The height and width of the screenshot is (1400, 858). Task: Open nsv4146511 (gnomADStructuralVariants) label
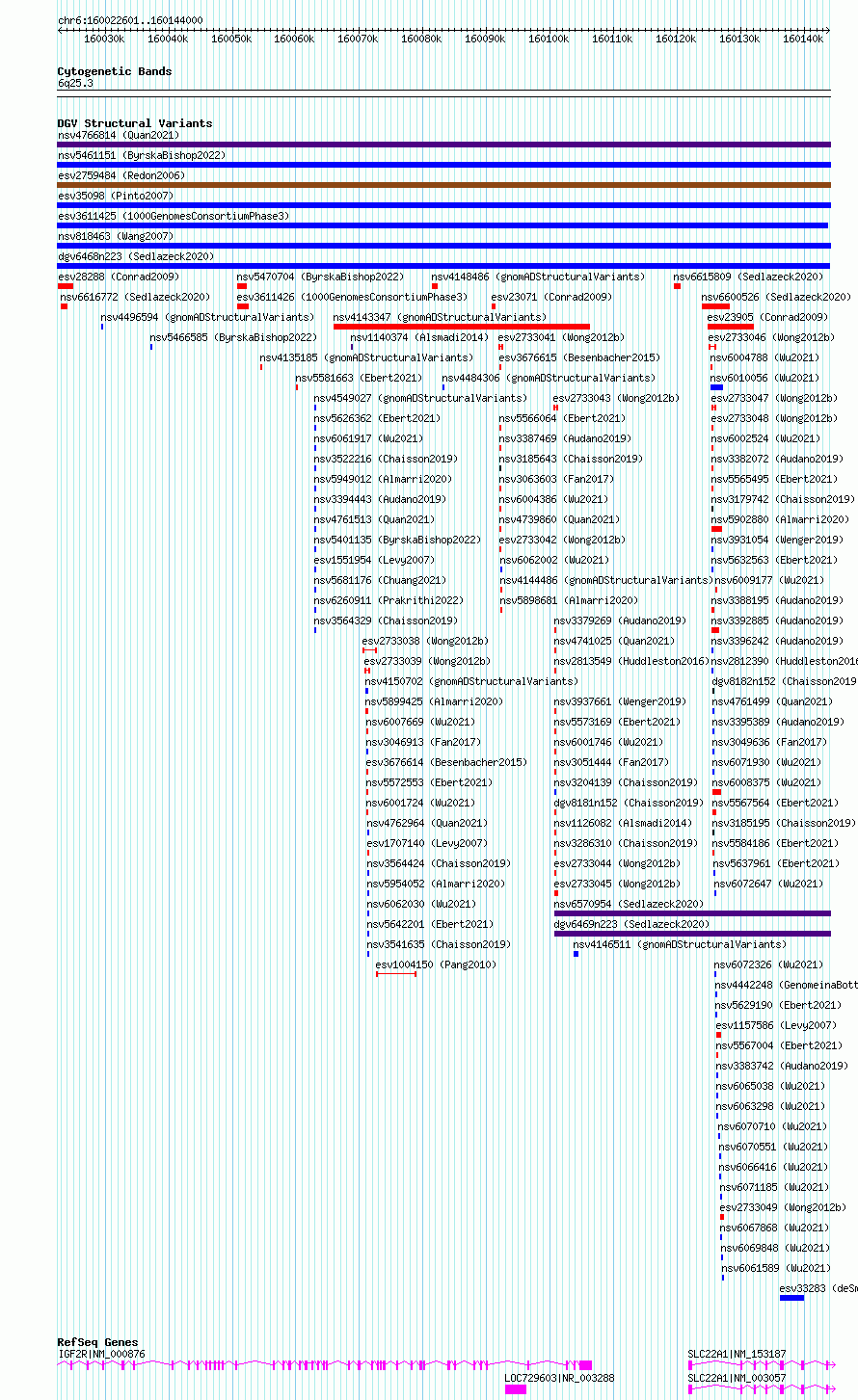[x=680, y=944]
